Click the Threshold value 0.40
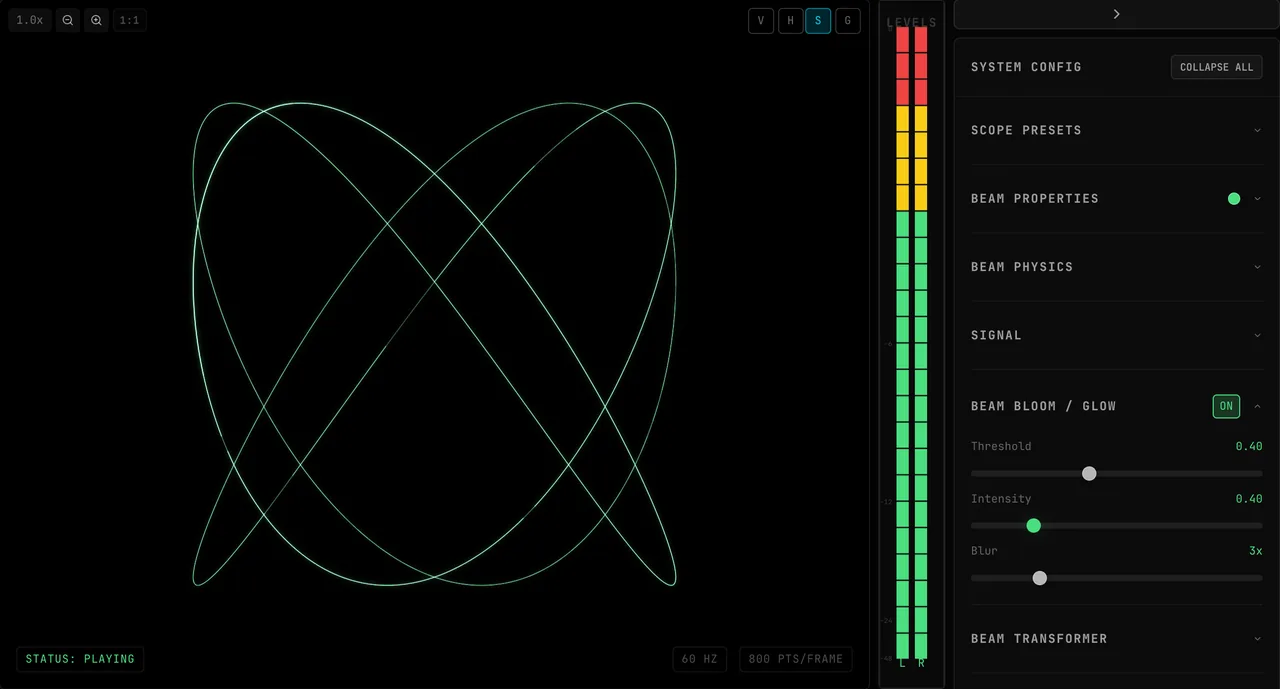The height and width of the screenshot is (689, 1280). [x=1249, y=446]
